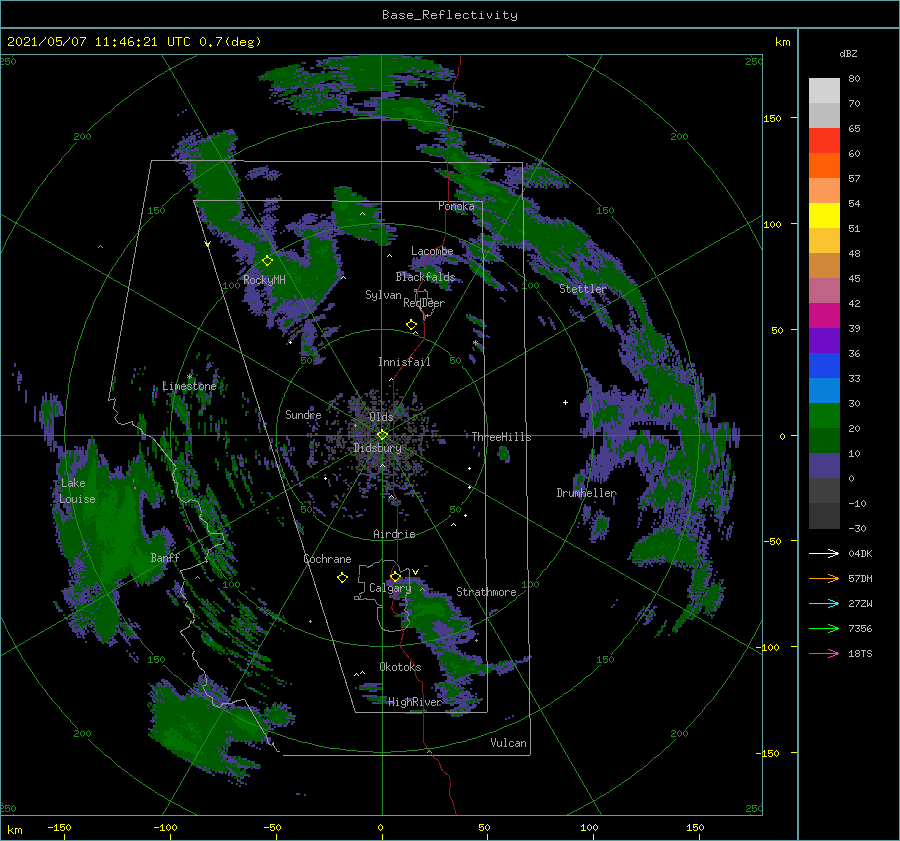The width and height of the screenshot is (900, 841).
Task: Click the Limestone label
Action: 189,386
